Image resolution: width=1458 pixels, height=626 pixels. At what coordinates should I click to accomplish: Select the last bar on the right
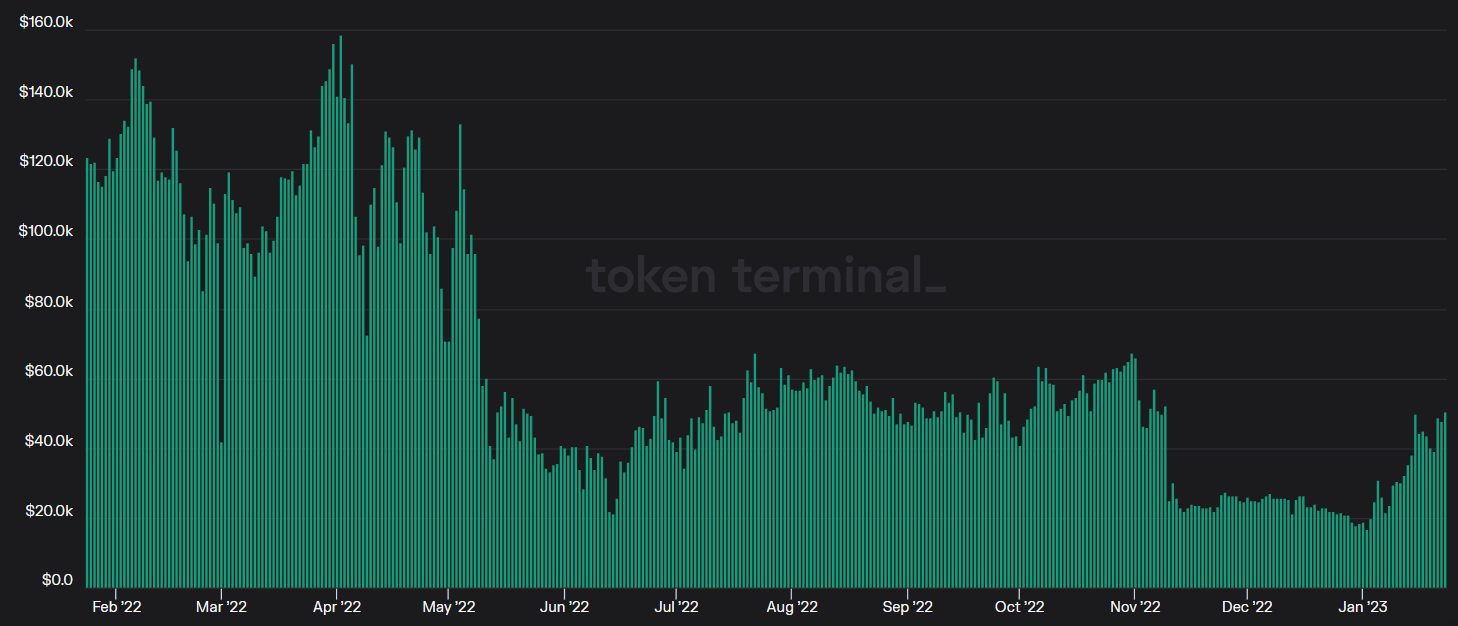click(x=1445, y=500)
